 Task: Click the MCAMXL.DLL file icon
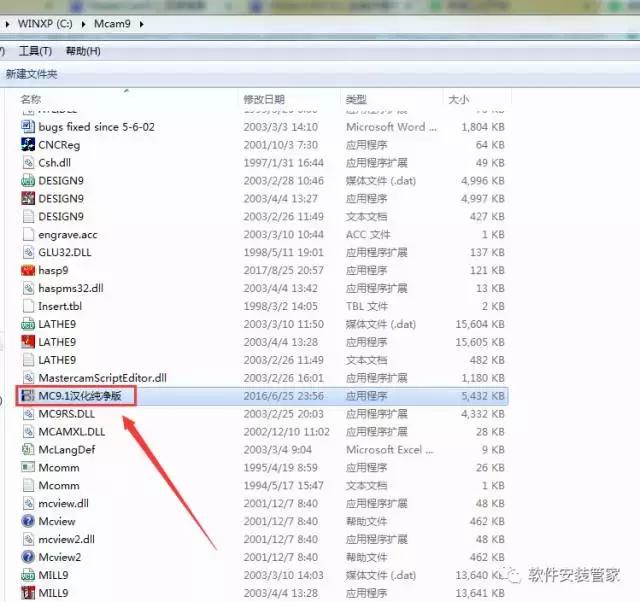pyautogui.click(x=28, y=432)
